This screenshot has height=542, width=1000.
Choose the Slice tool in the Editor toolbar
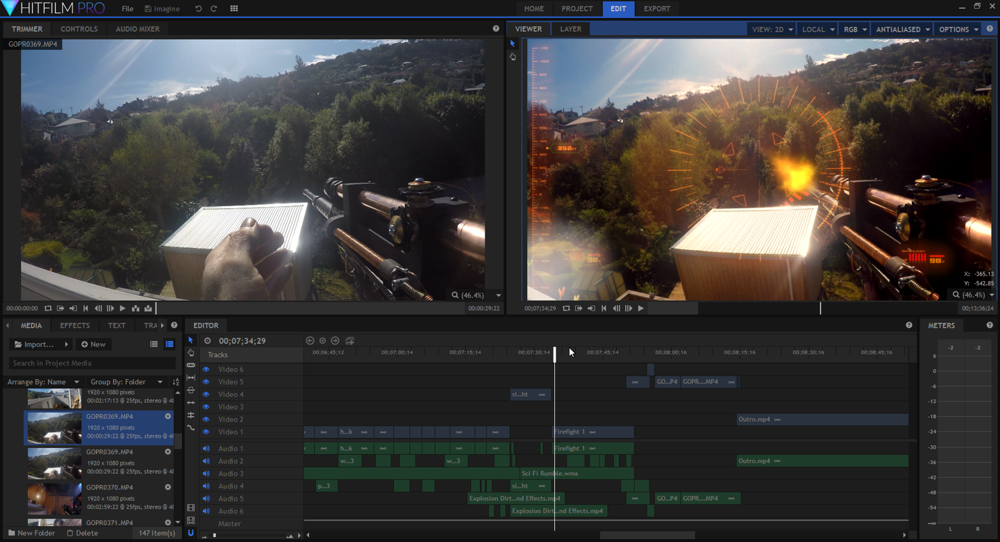191,365
